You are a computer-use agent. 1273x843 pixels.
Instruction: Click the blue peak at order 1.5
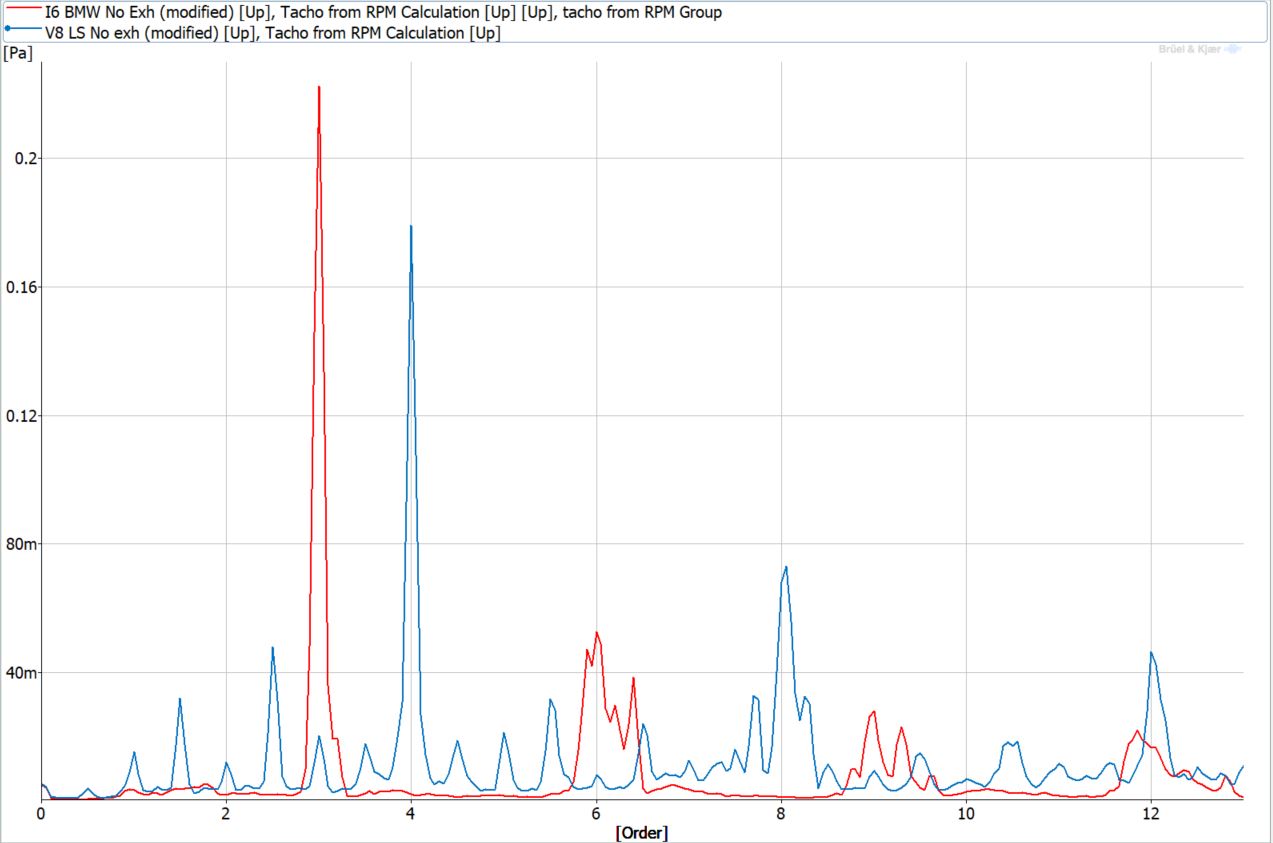tap(179, 699)
